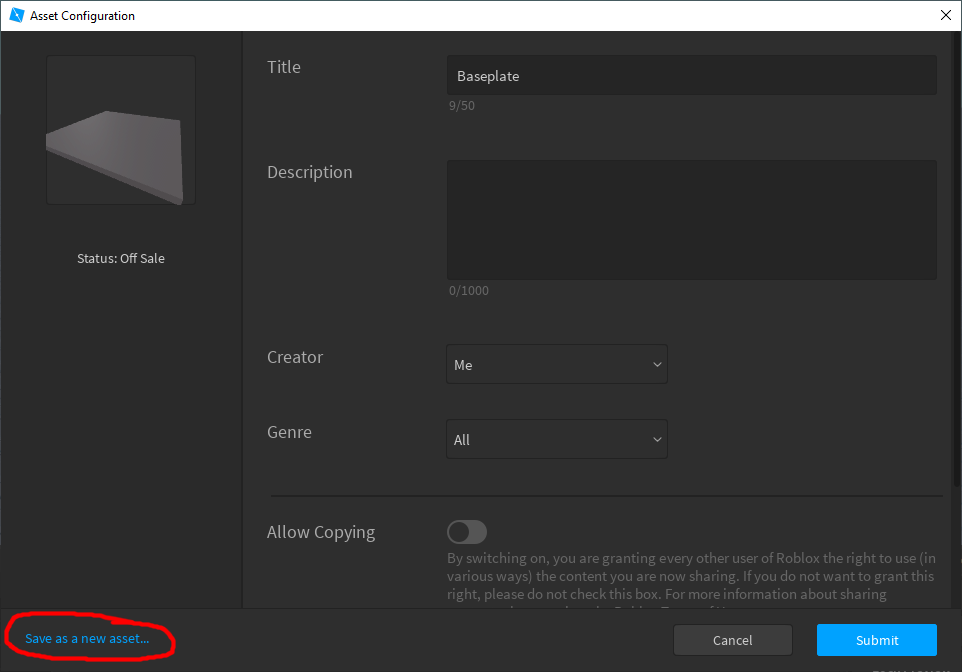This screenshot has width=962, height=672.
Task: Click the Cancel button
Action: point(732,640)
